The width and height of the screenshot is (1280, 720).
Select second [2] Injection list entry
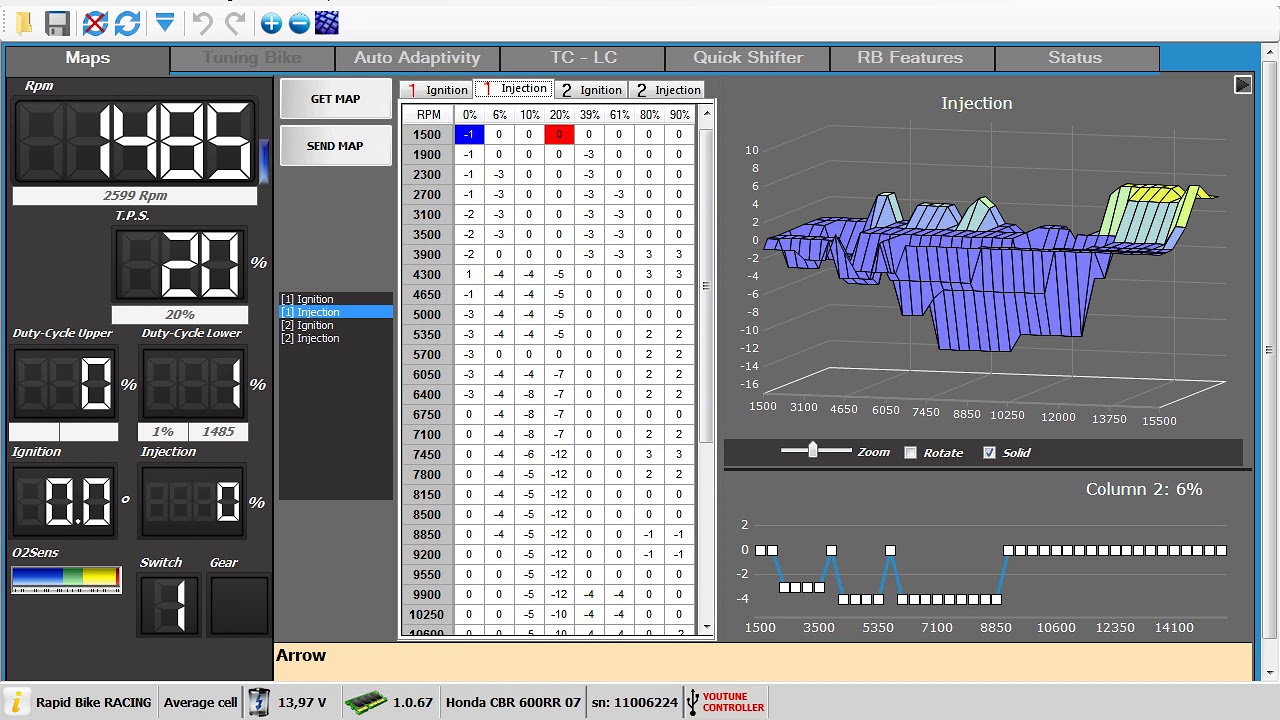click(335, 338)
